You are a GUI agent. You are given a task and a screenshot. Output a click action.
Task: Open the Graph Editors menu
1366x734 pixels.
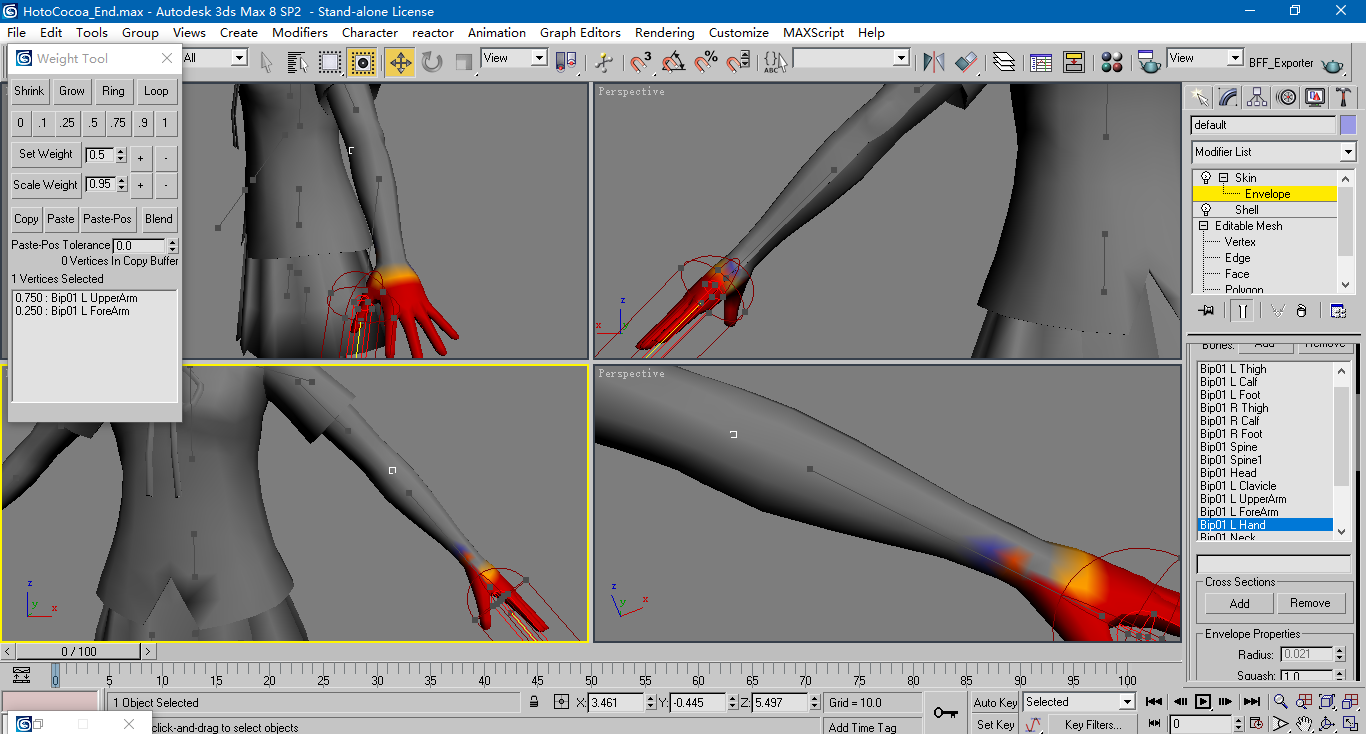[x=580, y=32]
